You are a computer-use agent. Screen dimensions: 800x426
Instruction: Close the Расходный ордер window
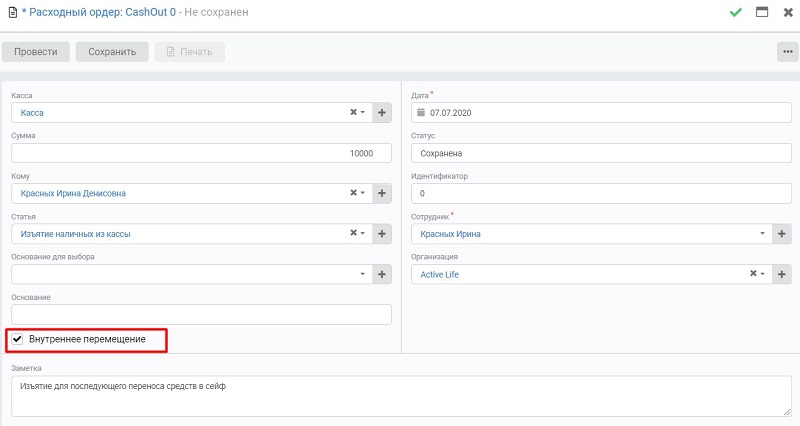788,12
